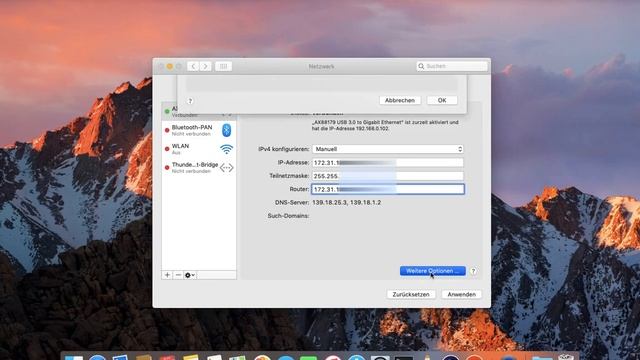Image resolution: width=640 pixels, height=360 pixels.
Task: Click the magnifier icon in search field
Action: click(421, 66)
